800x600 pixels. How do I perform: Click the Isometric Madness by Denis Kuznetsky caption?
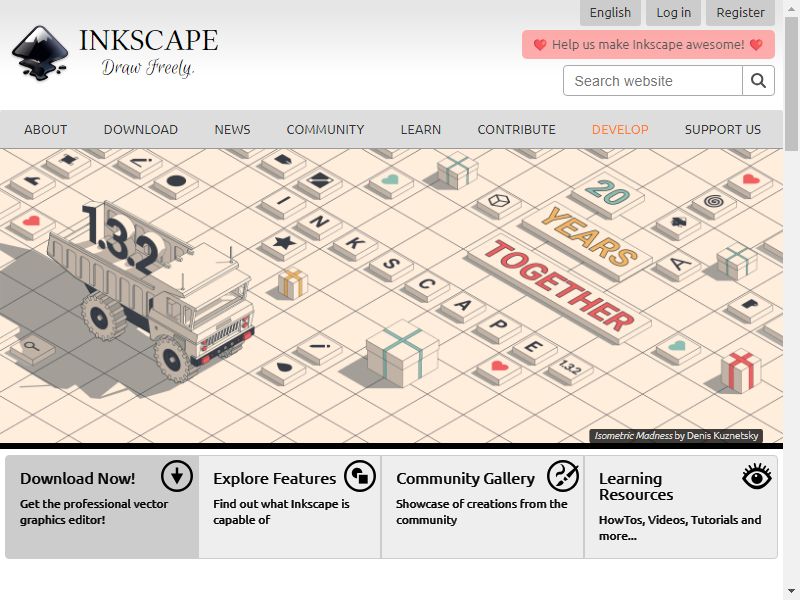pos(676,436)
